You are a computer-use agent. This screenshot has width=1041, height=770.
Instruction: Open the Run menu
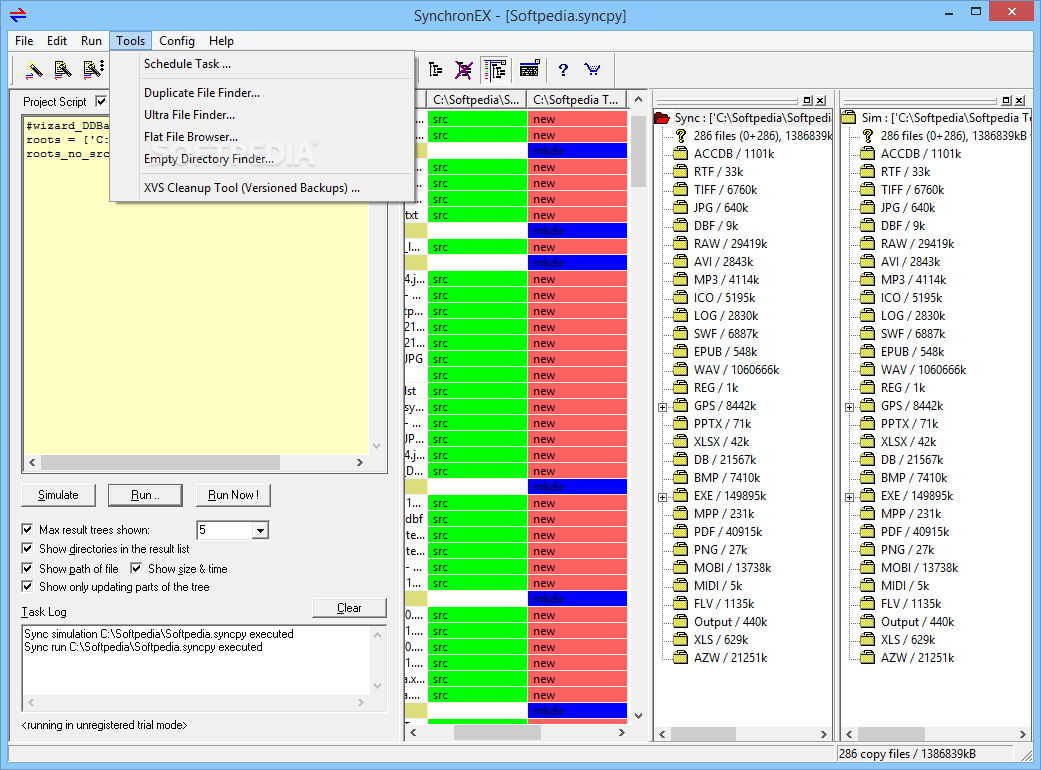coord(91,40)
